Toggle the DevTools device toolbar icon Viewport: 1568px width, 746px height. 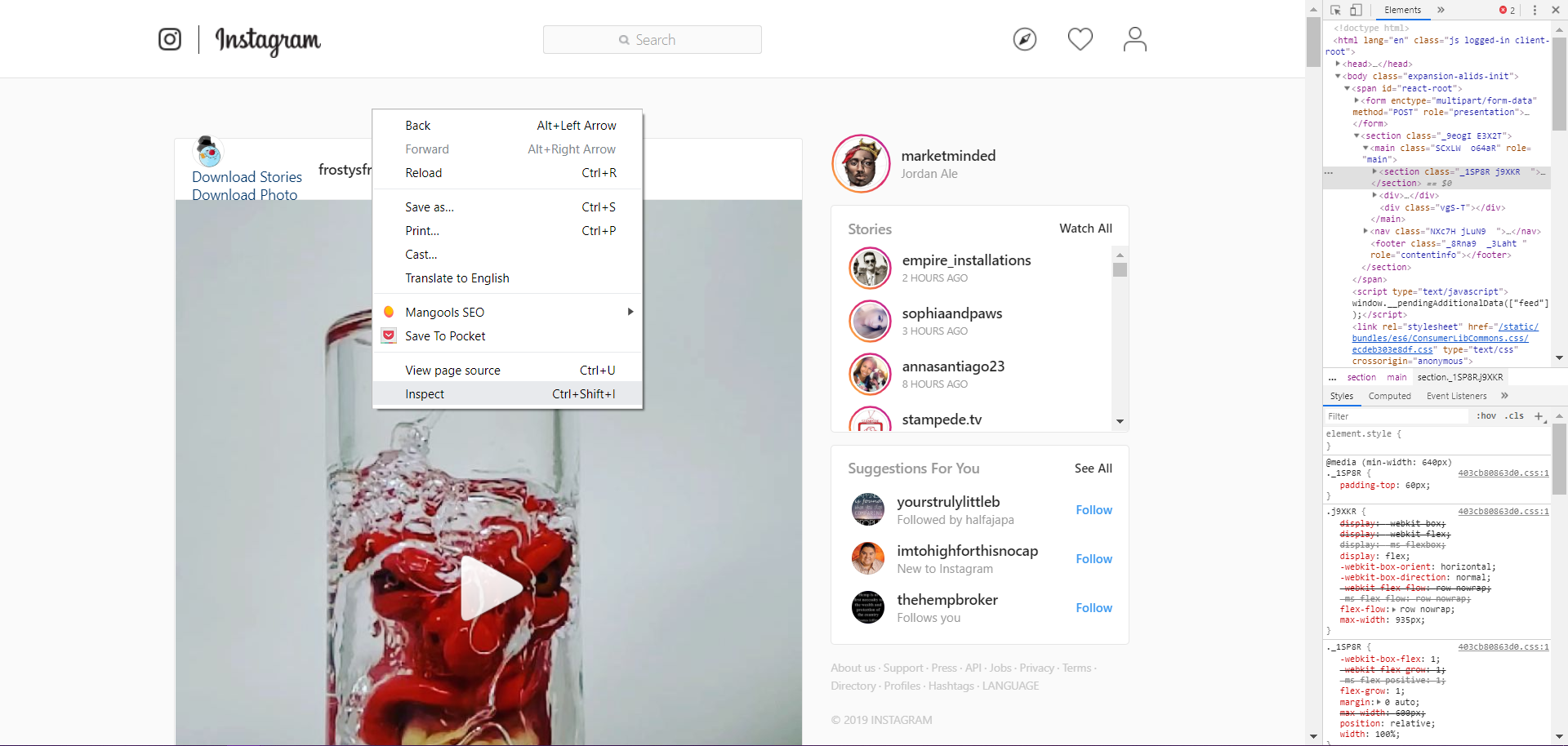coord(1356,10)
